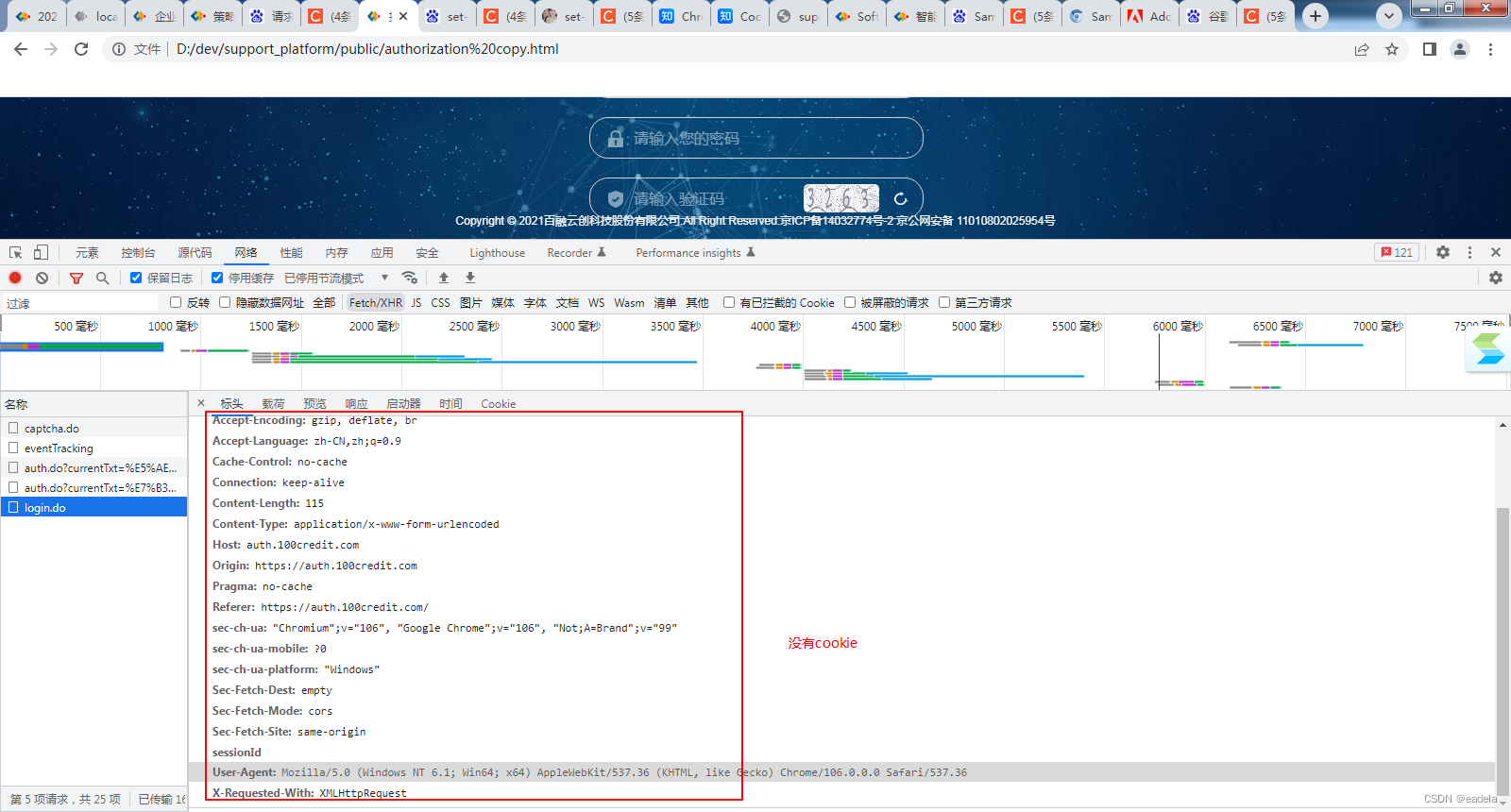Screen dimensions: 1511x812
Task: Click the captcha image
Action: 841,198
